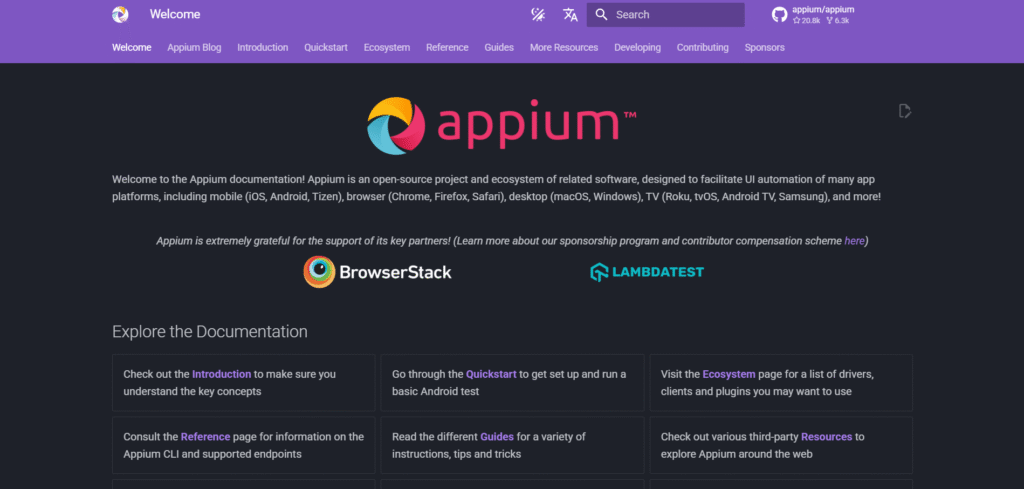Open the Appium Blog tab

(x=194, y=48)
